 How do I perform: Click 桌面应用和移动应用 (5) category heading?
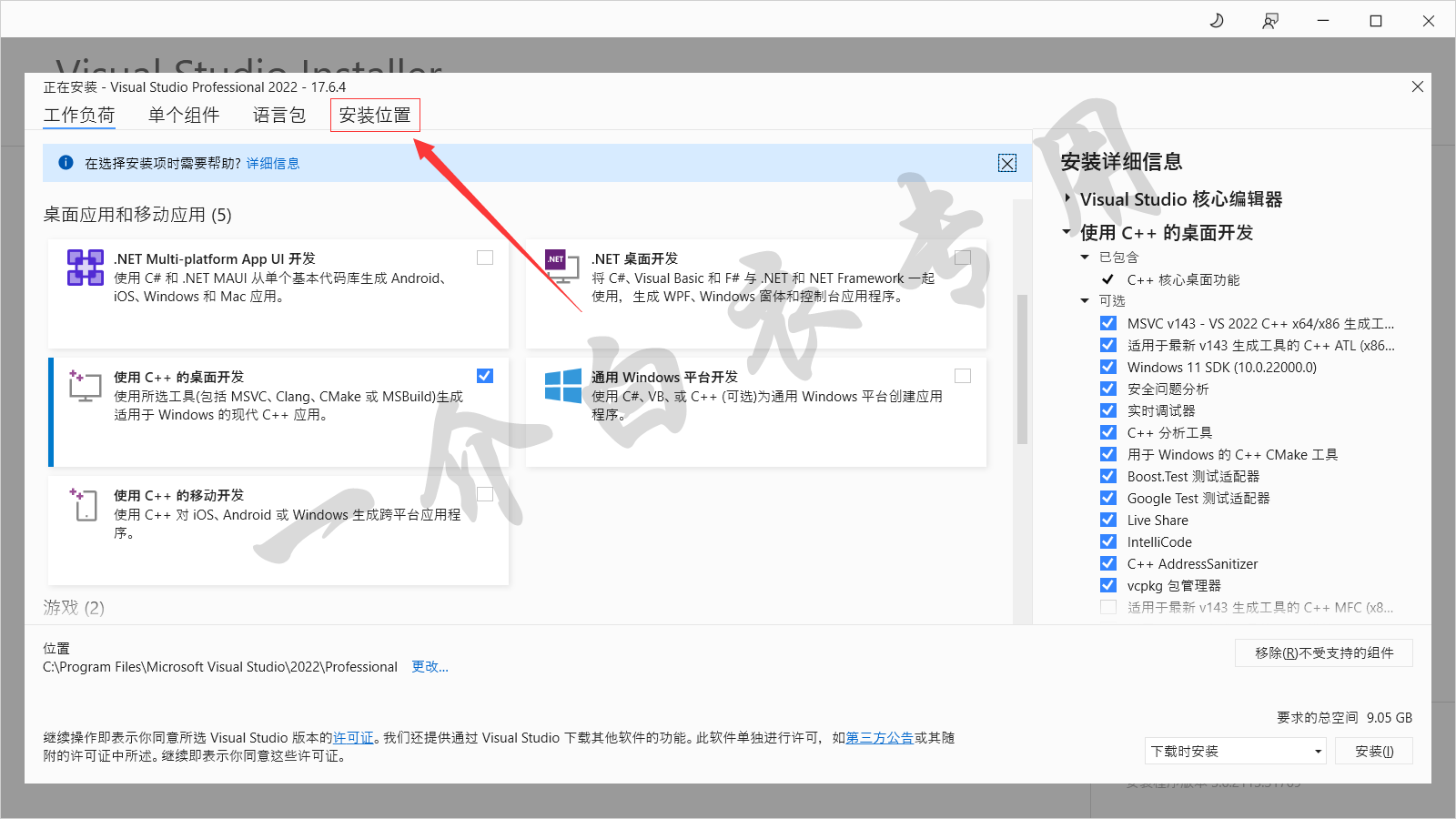137,215
